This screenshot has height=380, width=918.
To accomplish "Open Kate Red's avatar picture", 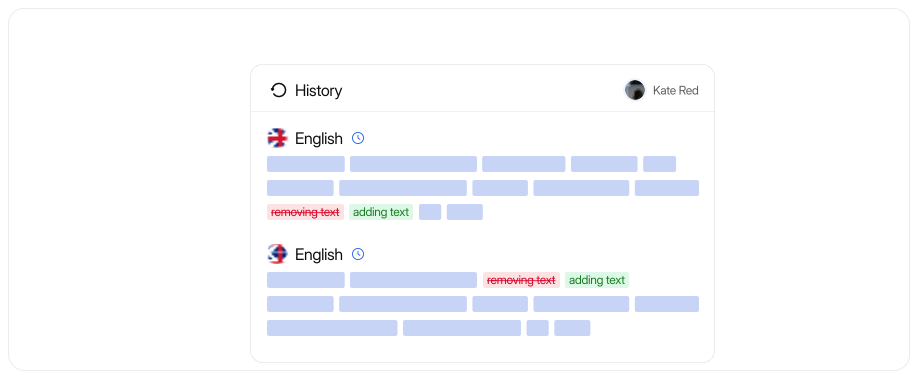I will [x=635, y=90].
